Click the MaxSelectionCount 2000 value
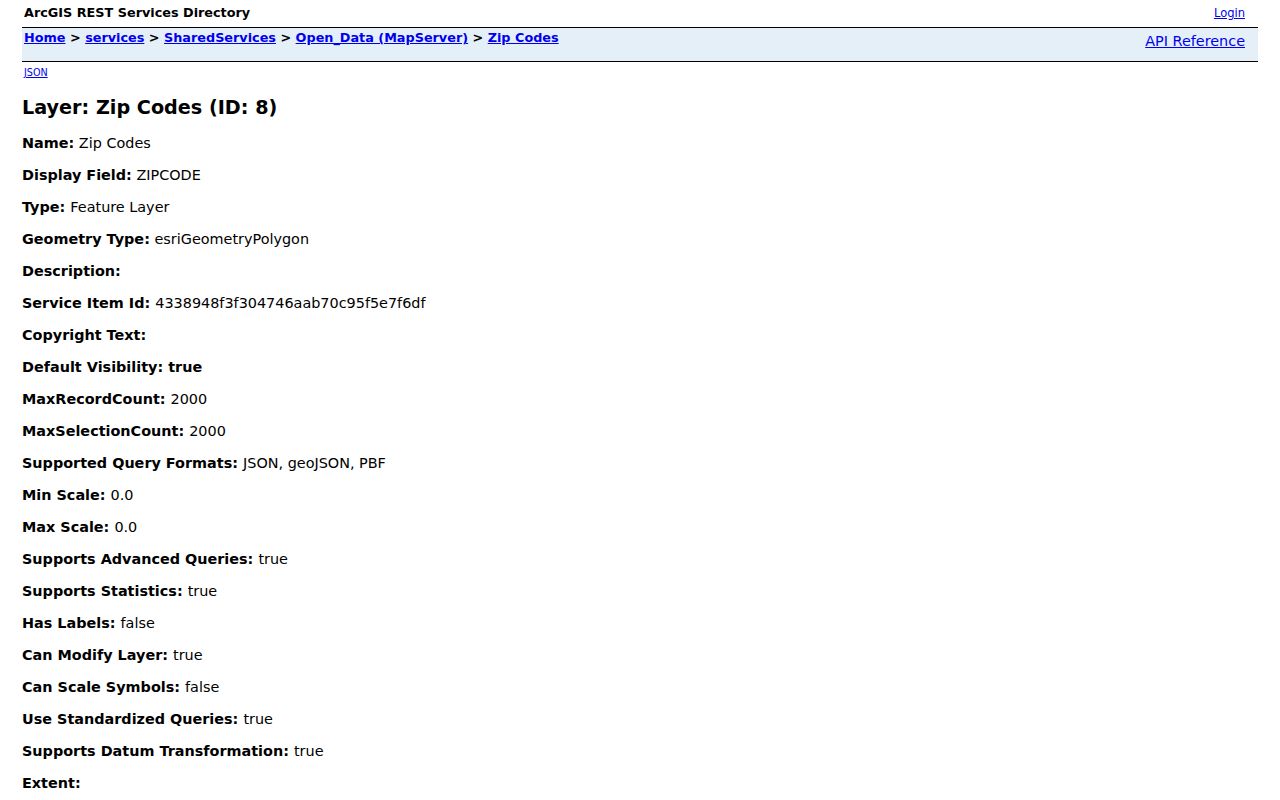Image resolution: width=1280 pixels, height=800 pixels. (207, 431)
